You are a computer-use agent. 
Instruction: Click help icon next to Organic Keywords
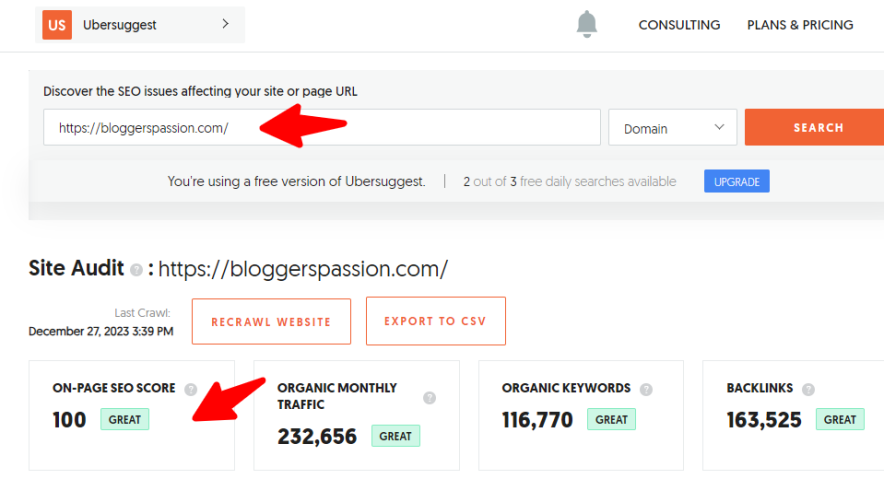point(646,389)
